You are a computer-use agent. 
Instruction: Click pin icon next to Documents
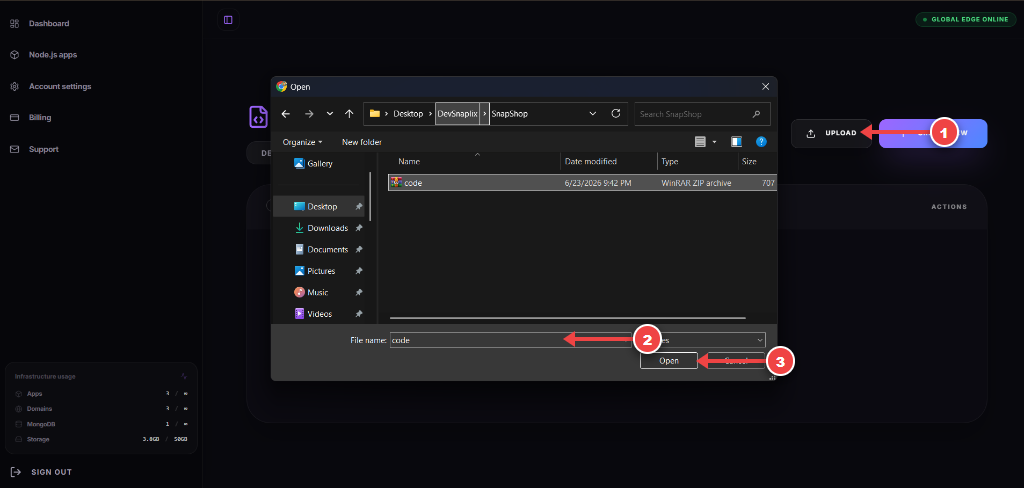[x=359, y=250]
